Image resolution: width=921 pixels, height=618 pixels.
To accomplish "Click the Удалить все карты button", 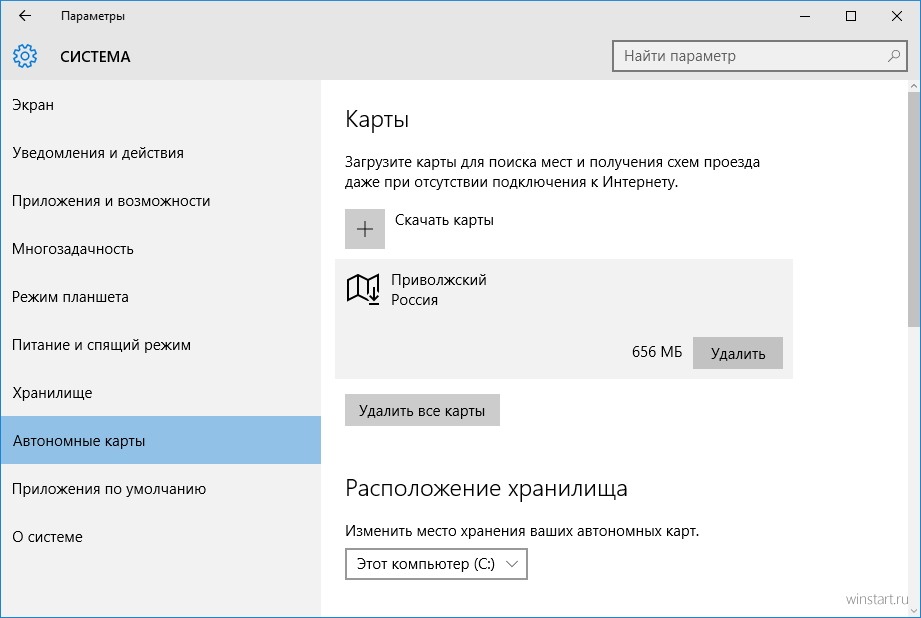I will coord(422,410).
